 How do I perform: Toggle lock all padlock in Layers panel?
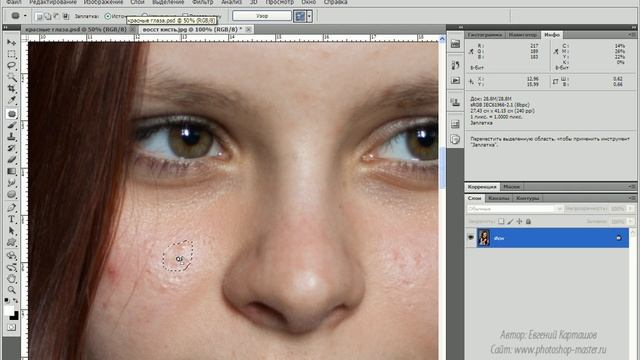(x=528, y=221)
